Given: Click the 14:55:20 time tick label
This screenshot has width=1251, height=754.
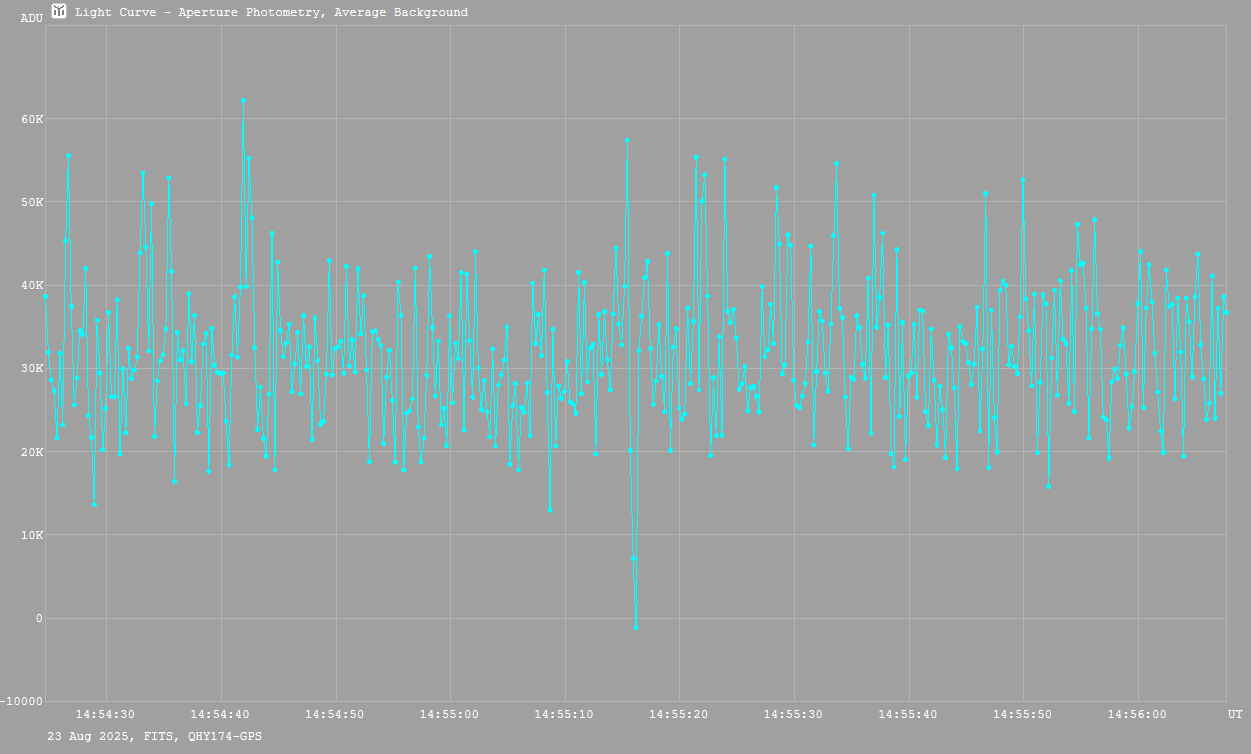Looking at the screenshot, I should click(679, 714).
